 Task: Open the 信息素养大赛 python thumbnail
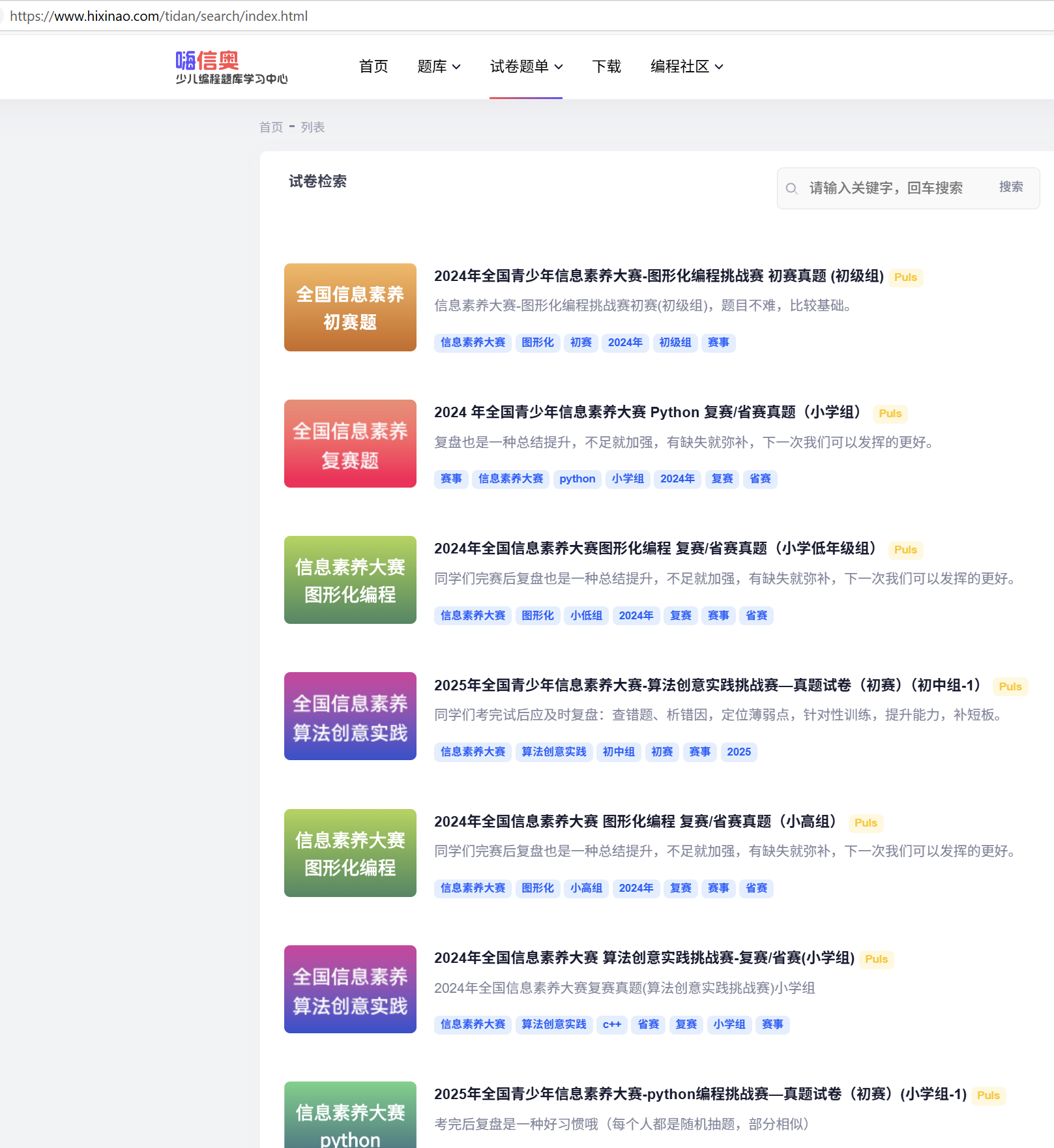[x=350, y=1115]
